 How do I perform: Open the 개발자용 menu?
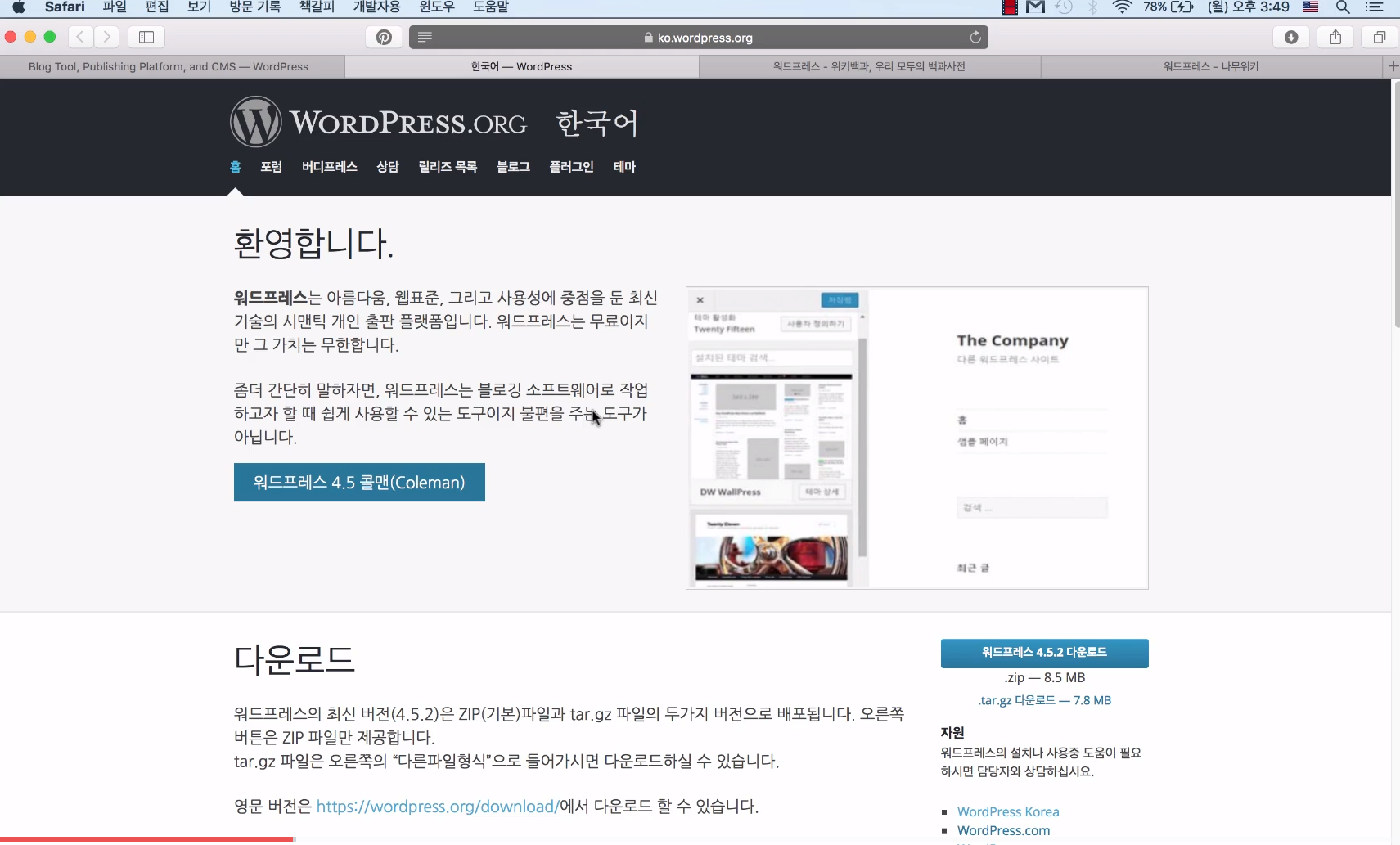point(376,7)
